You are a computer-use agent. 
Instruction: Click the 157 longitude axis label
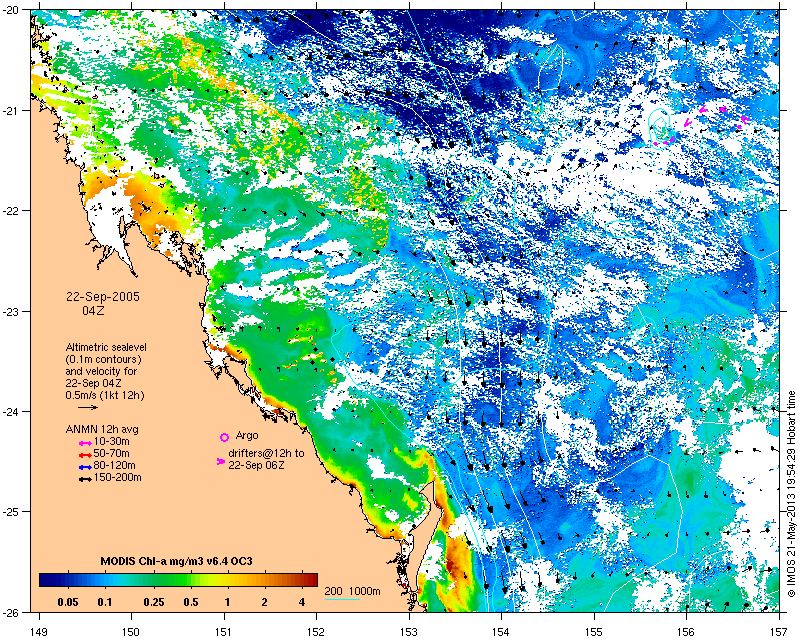coord(779,631)
